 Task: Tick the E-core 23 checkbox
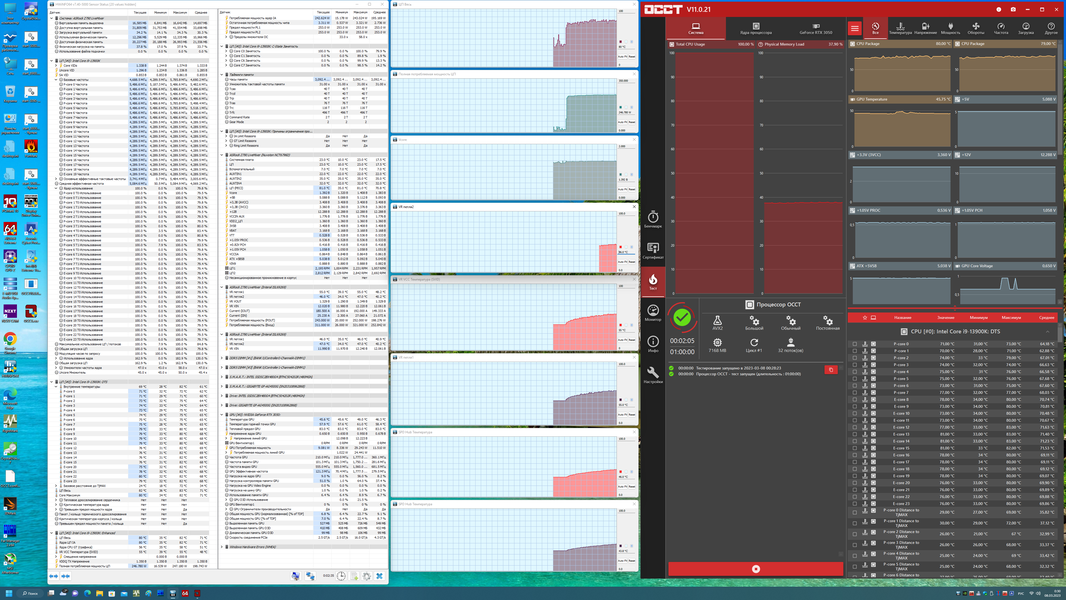pos(855,504)
